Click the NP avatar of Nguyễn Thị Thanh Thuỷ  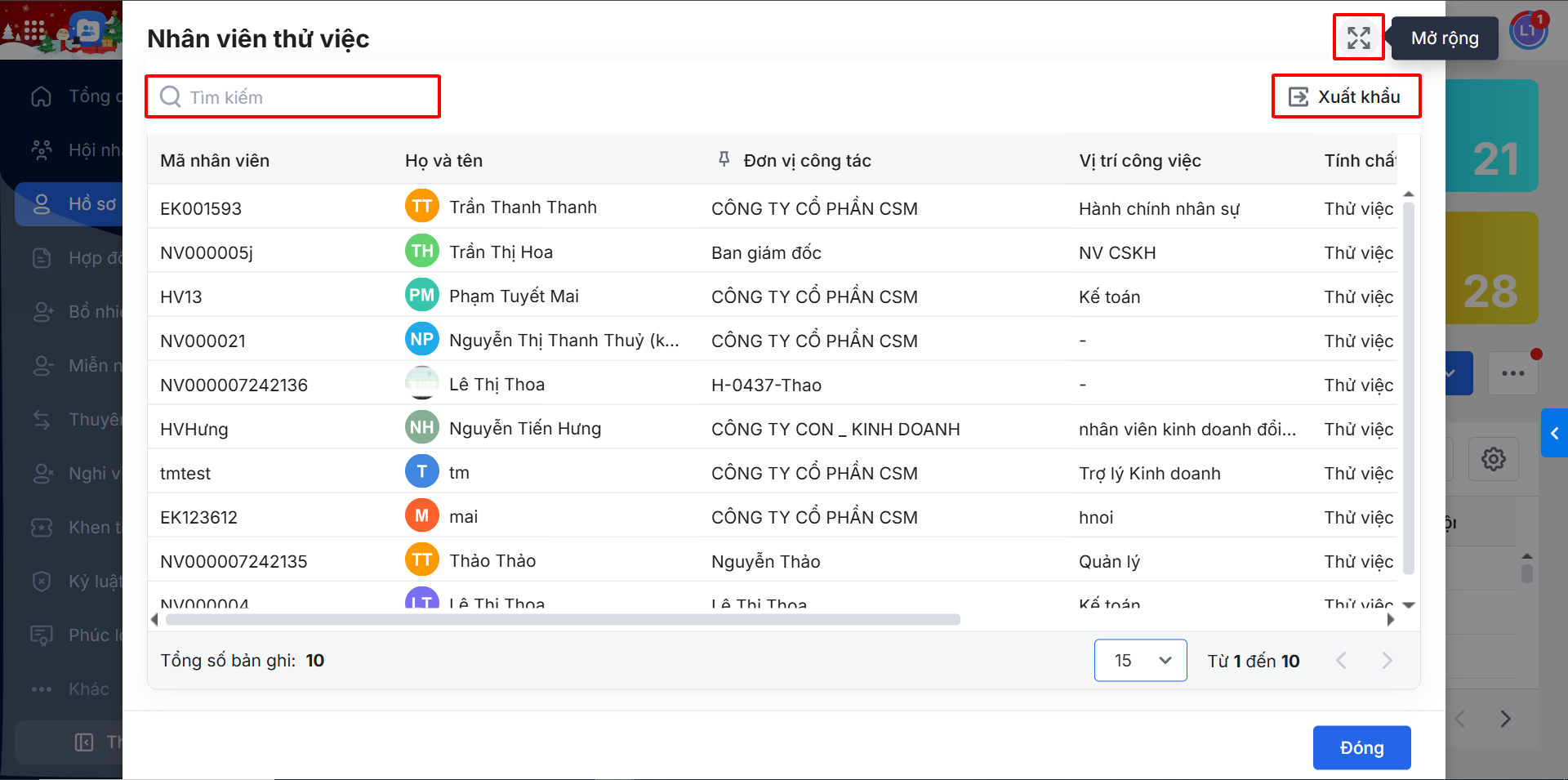click(x=422, y=339)
